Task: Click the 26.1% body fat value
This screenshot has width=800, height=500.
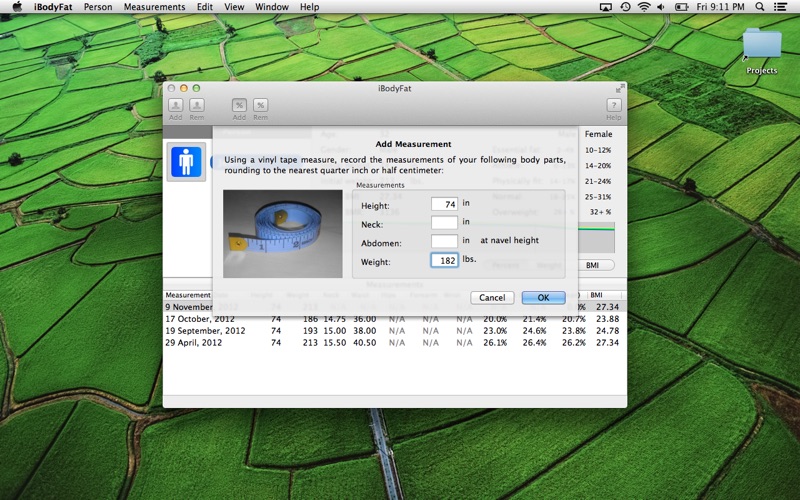Action: [495, 342]
